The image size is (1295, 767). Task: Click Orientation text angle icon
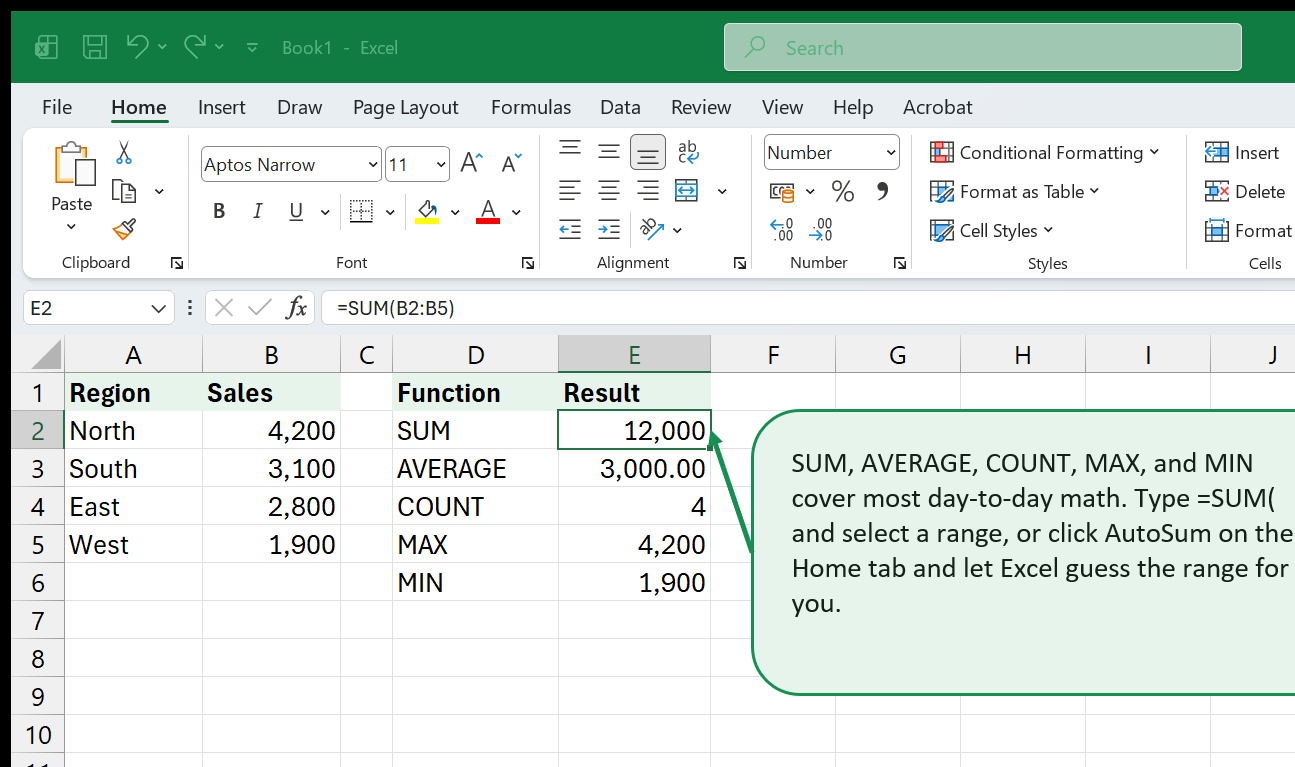[652, 229]
